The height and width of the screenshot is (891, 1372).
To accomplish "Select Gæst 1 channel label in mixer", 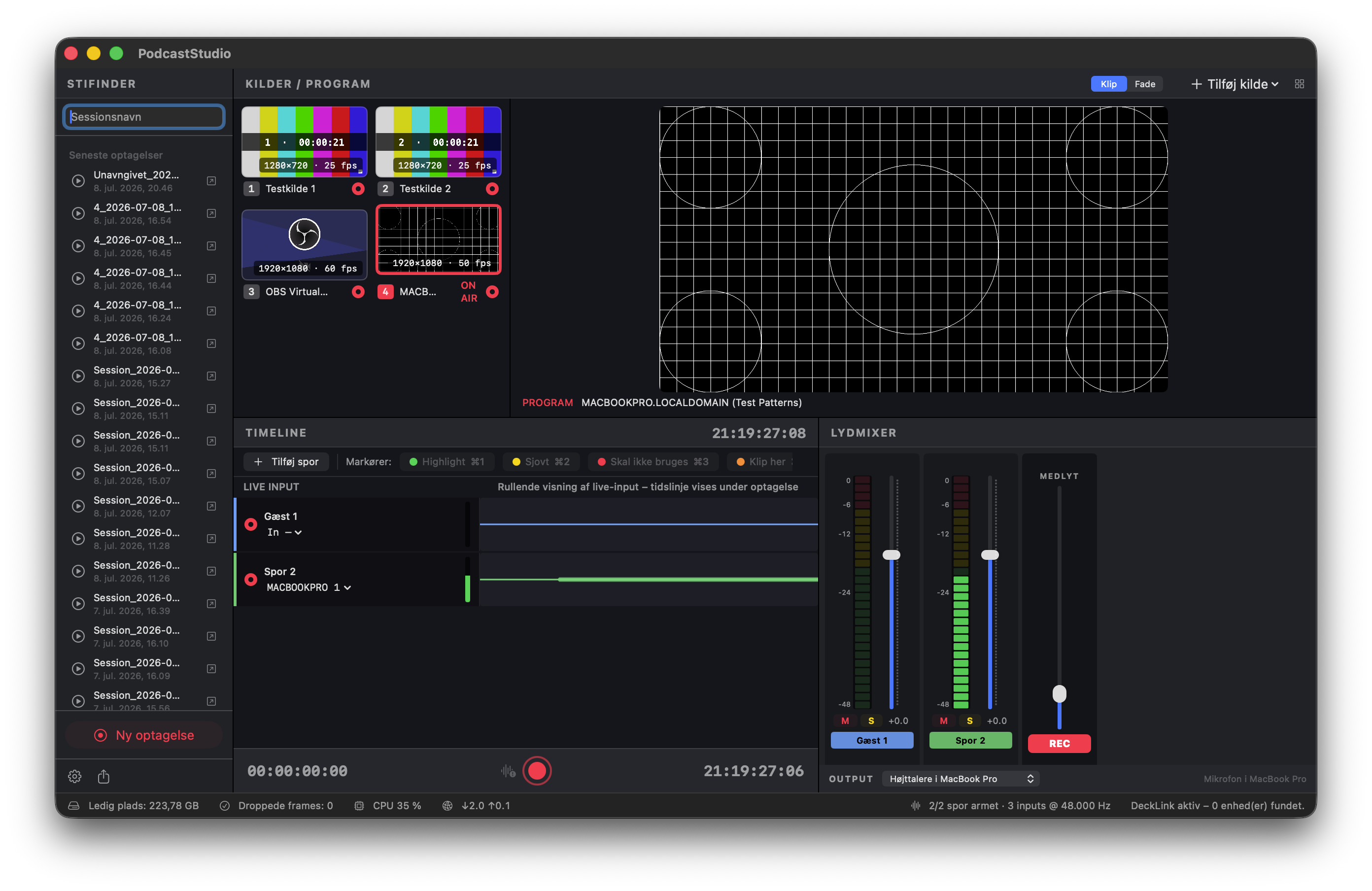I will [x=872, y=741].
